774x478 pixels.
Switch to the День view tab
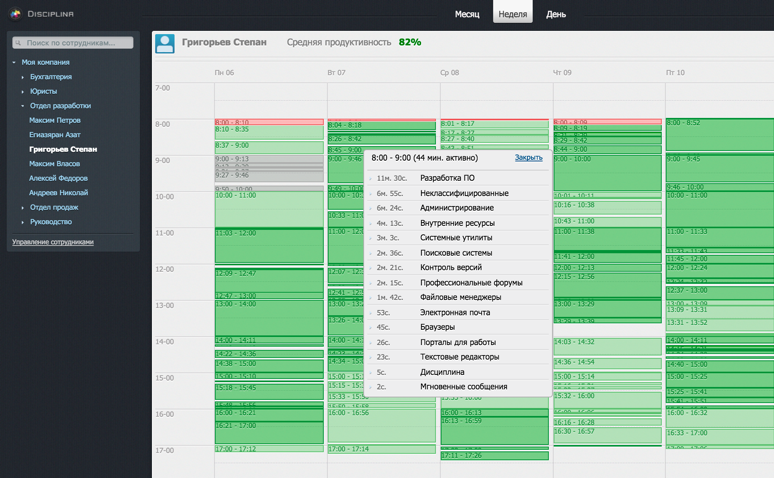pos(555,14)
